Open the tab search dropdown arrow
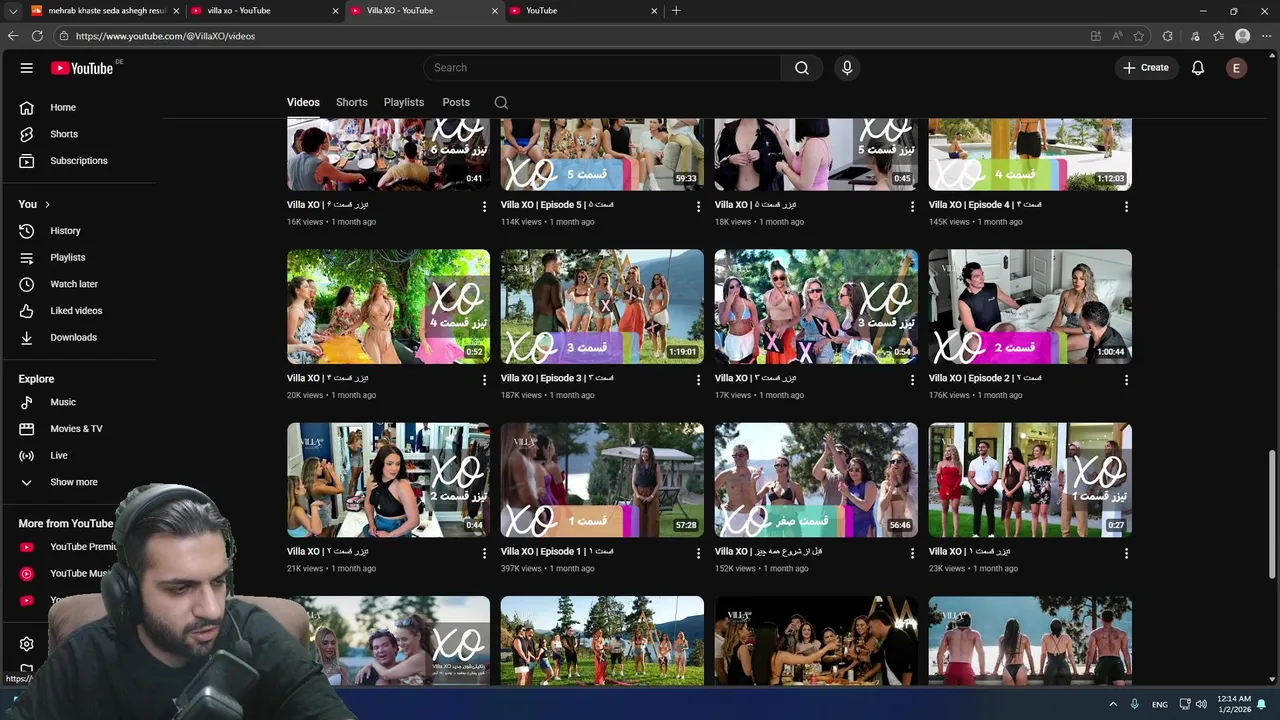 coord(13,10)
